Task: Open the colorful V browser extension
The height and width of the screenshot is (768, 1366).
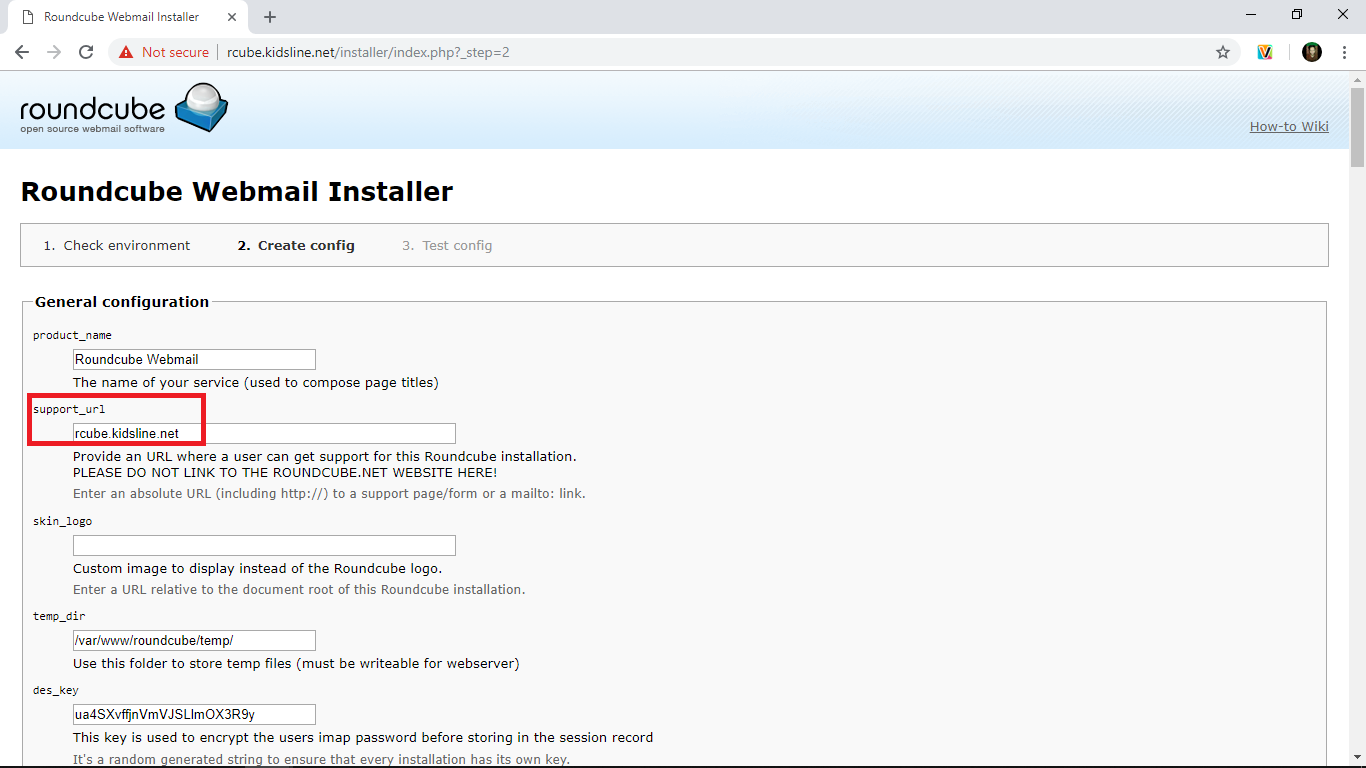Action: click(x=1265, y=52)
